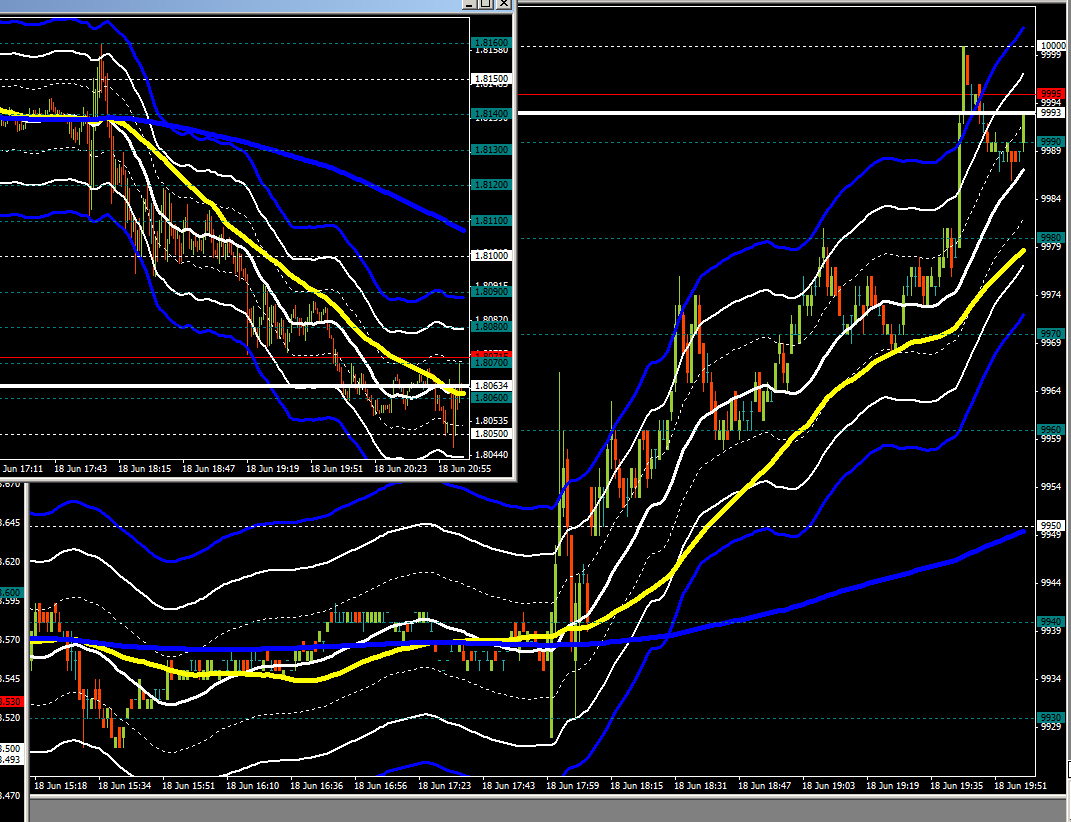Select the 1.80800 price level label
Image resolution: width=1071 pixels, height=822 pixels.
coord(492,327)
